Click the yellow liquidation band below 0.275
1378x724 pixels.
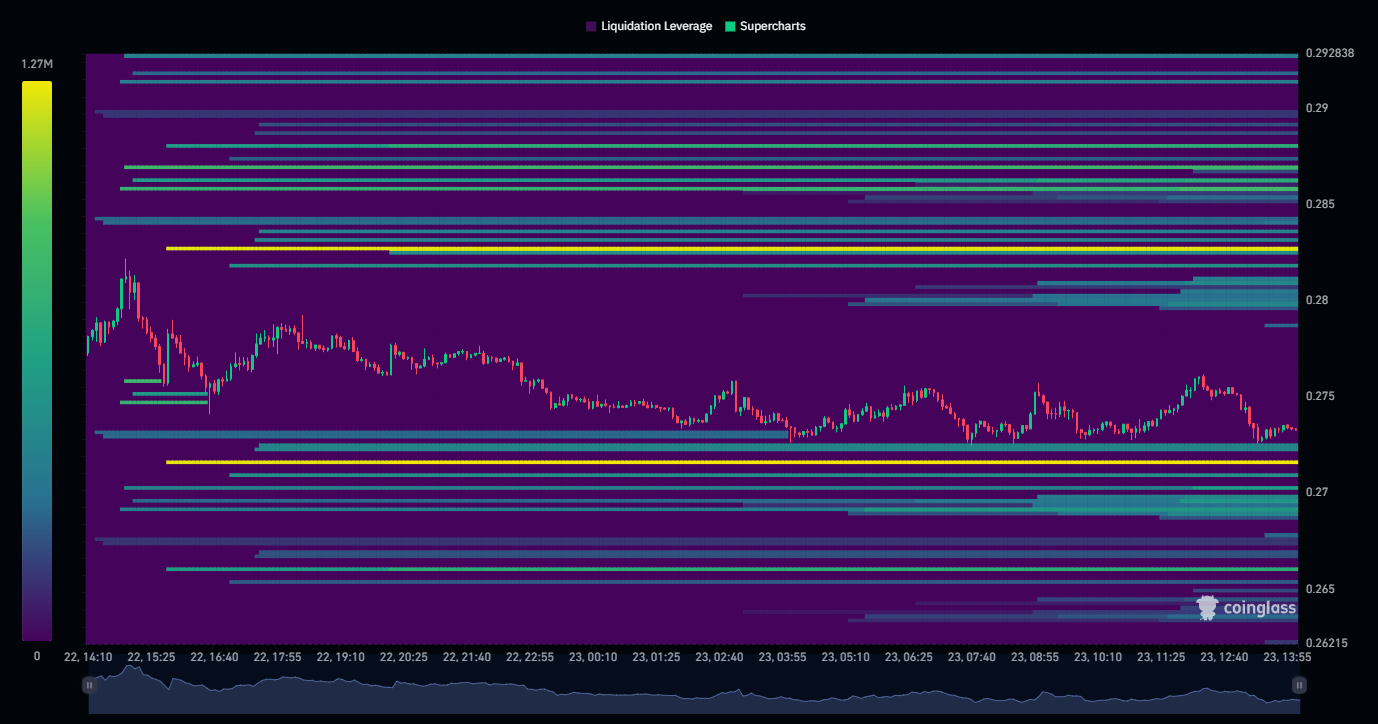click(732, 462)
